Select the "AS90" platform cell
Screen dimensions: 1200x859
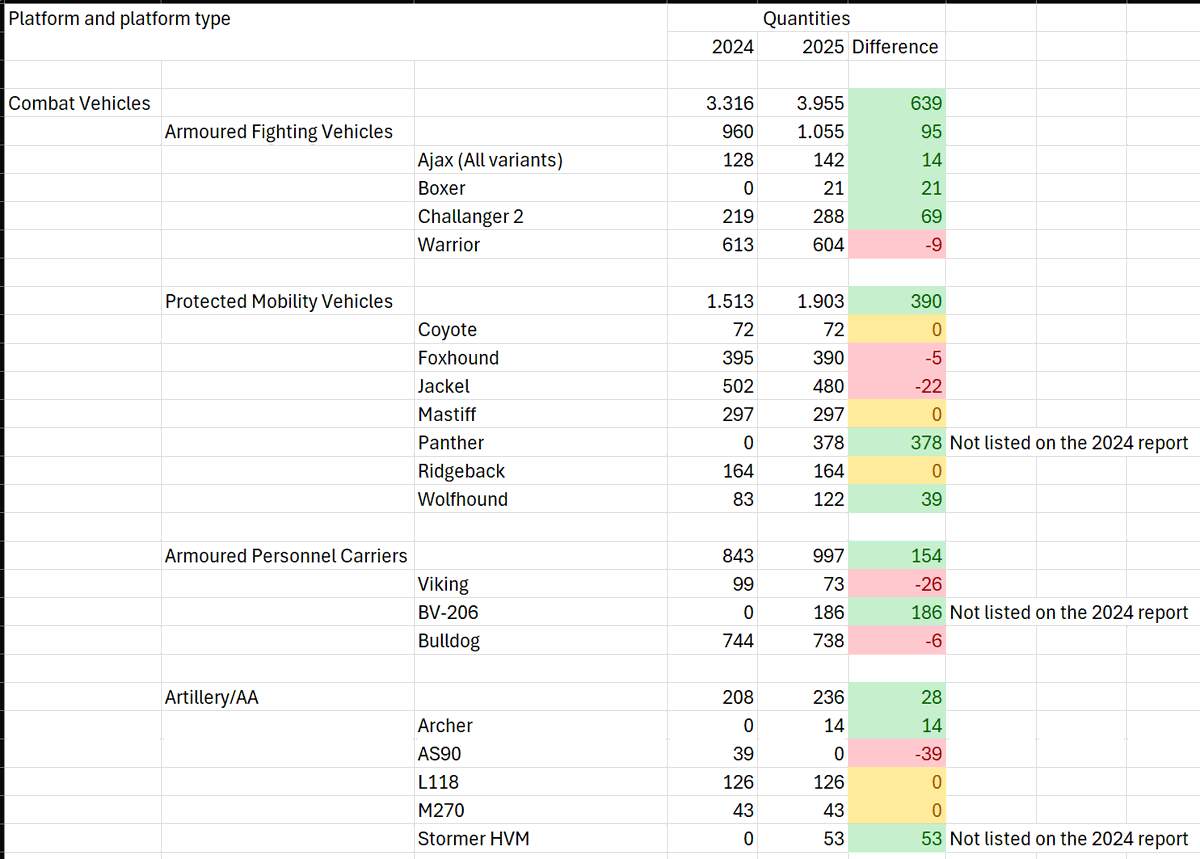[540, 753]
